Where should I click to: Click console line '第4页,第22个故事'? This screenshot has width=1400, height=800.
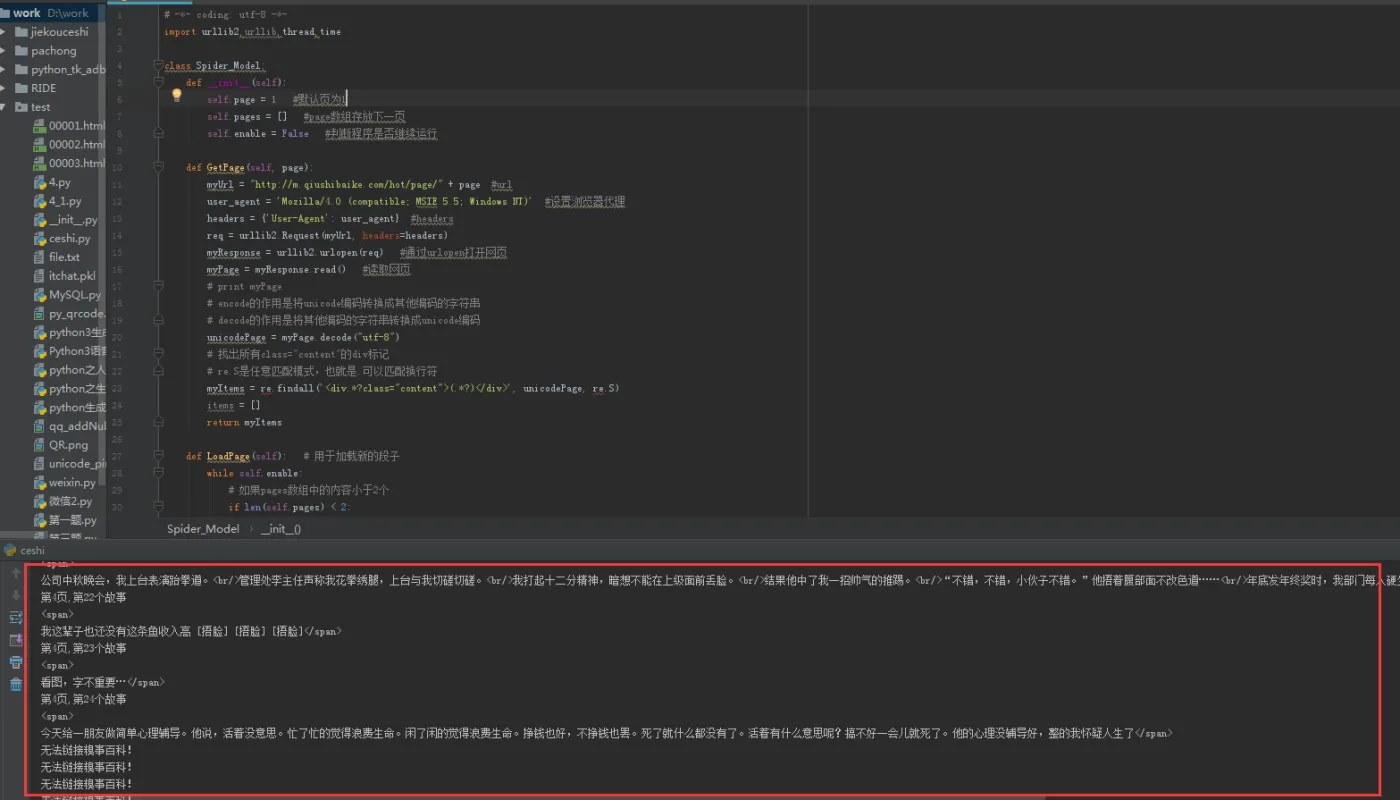point(83,597)
